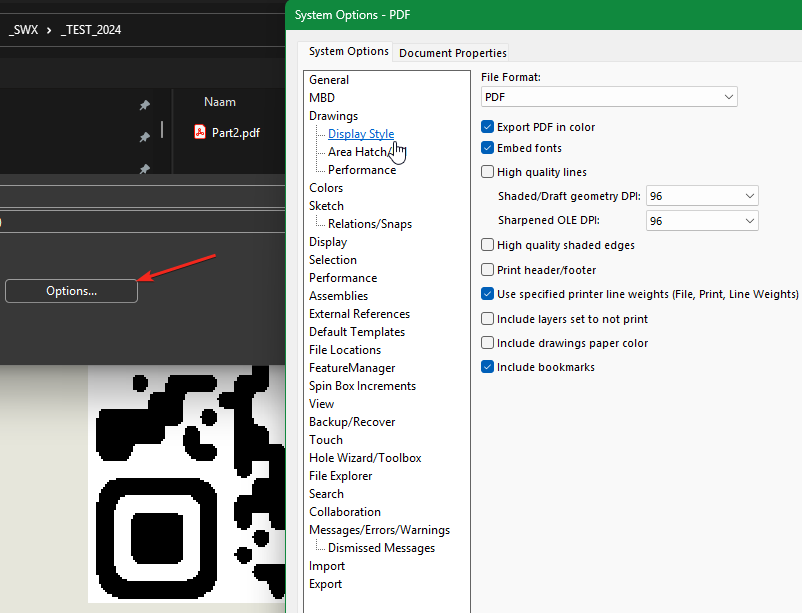Click the breadcrumb chevron before _TEST_2024
802x613 pixels.
[47, 30]
